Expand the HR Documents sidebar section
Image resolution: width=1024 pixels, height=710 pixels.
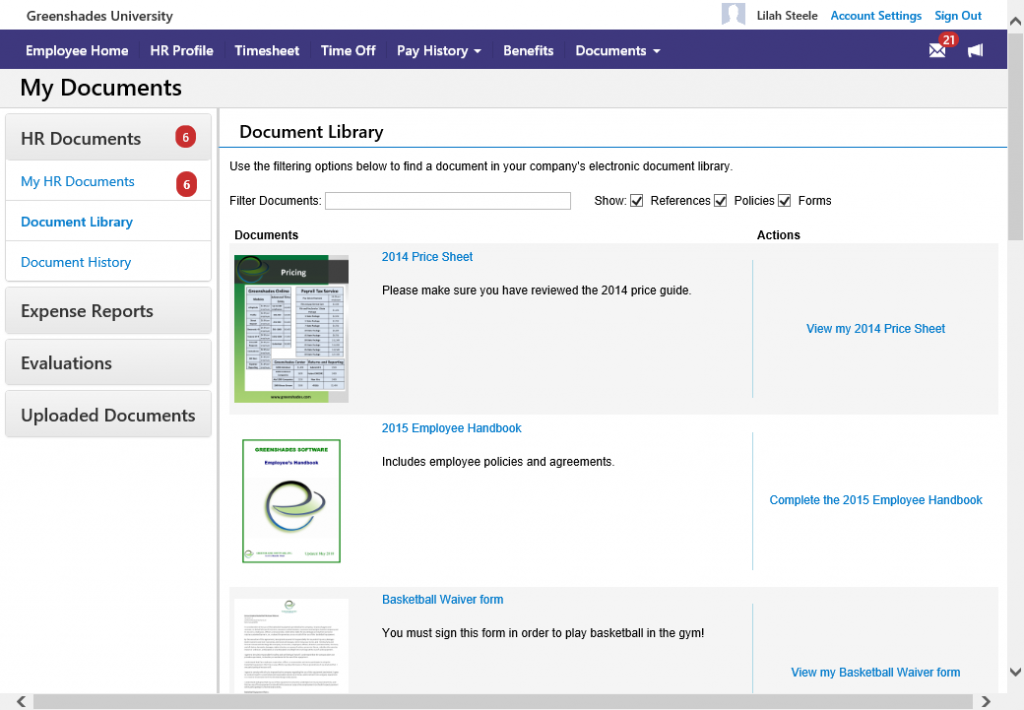click(108, 137)
